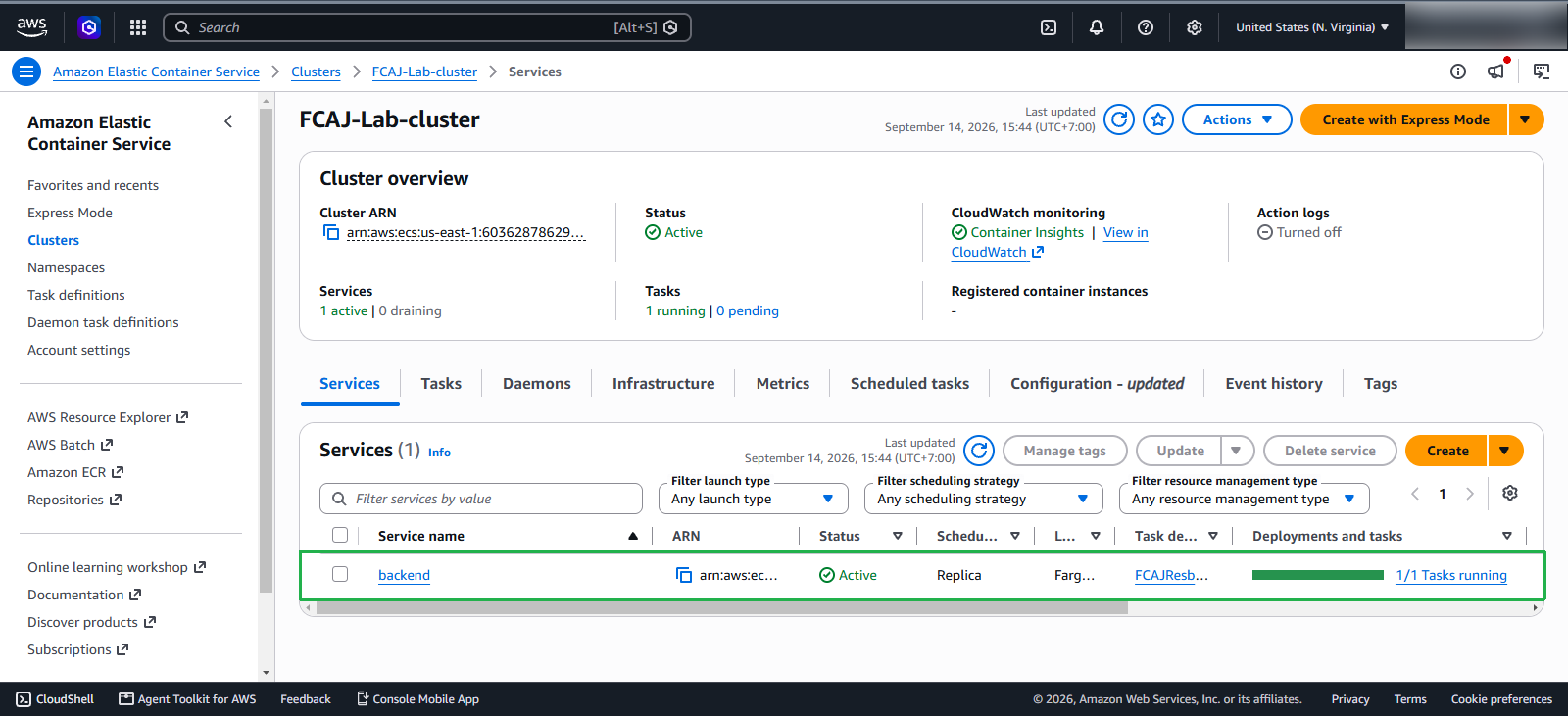Open the services grid menu icon
1568x716 pixels.
tap(138, 27)
